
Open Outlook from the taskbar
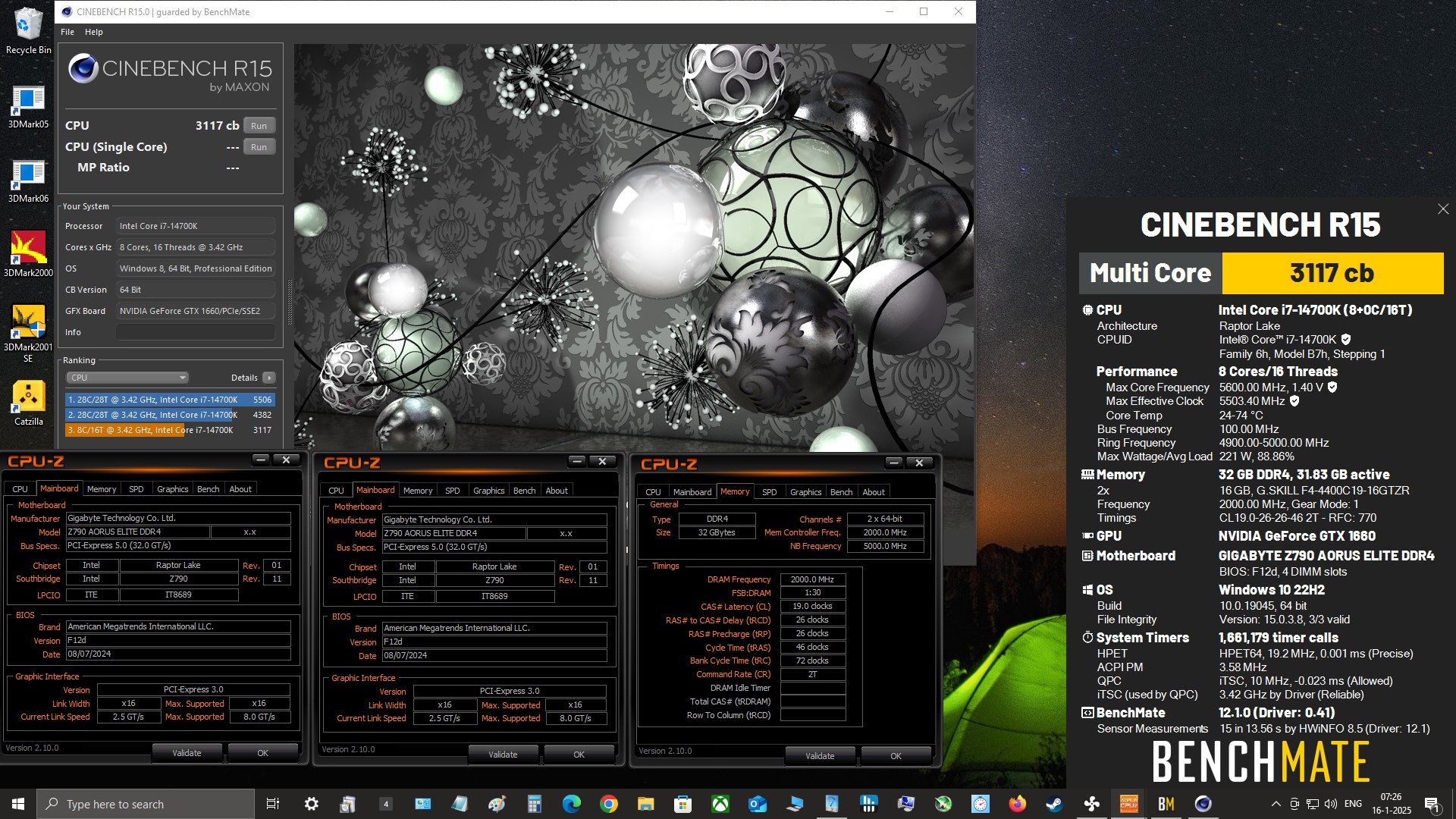(x=757, y=804)
